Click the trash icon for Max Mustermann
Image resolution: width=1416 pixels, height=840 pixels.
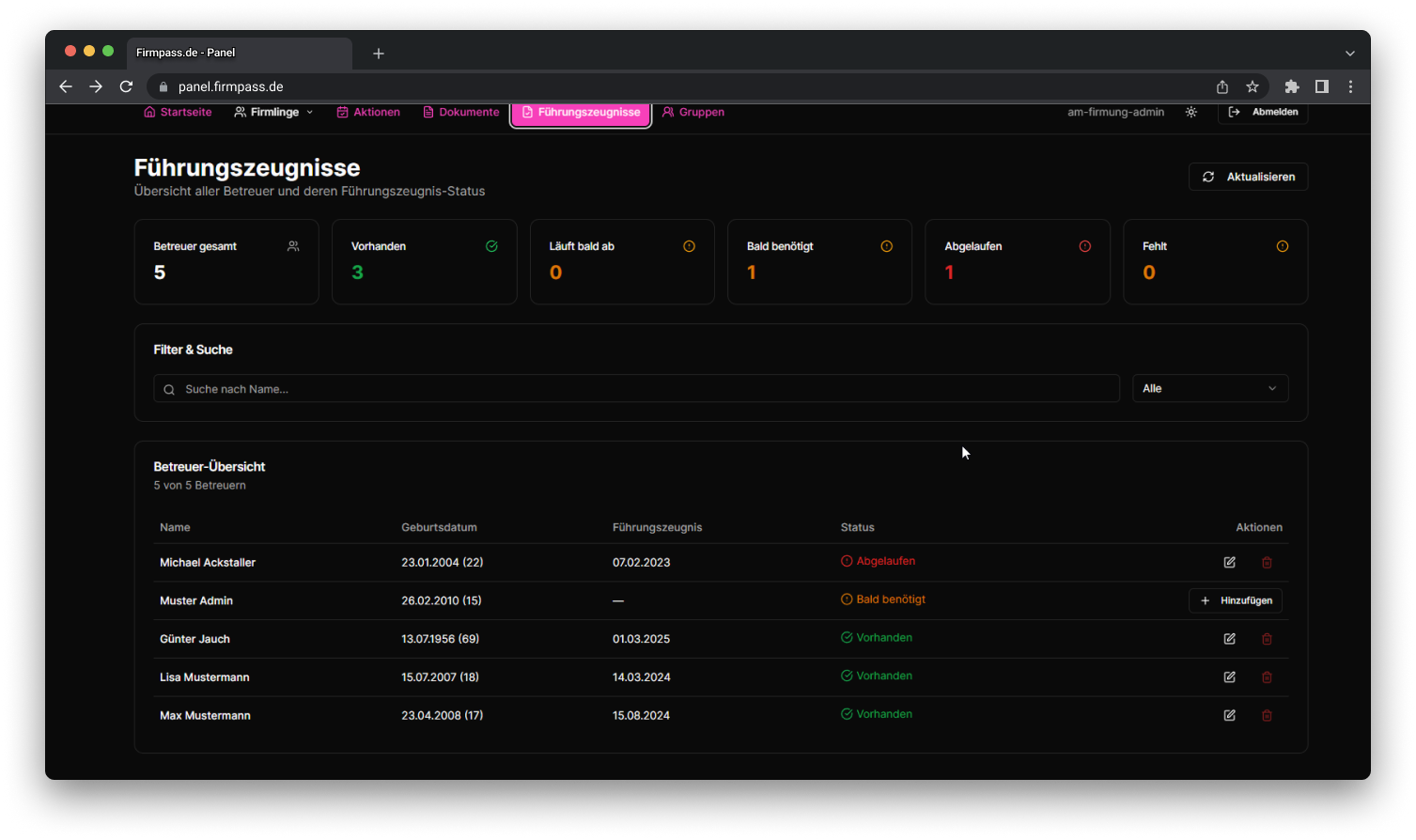pyautogui.click(x=1267, y=715)
